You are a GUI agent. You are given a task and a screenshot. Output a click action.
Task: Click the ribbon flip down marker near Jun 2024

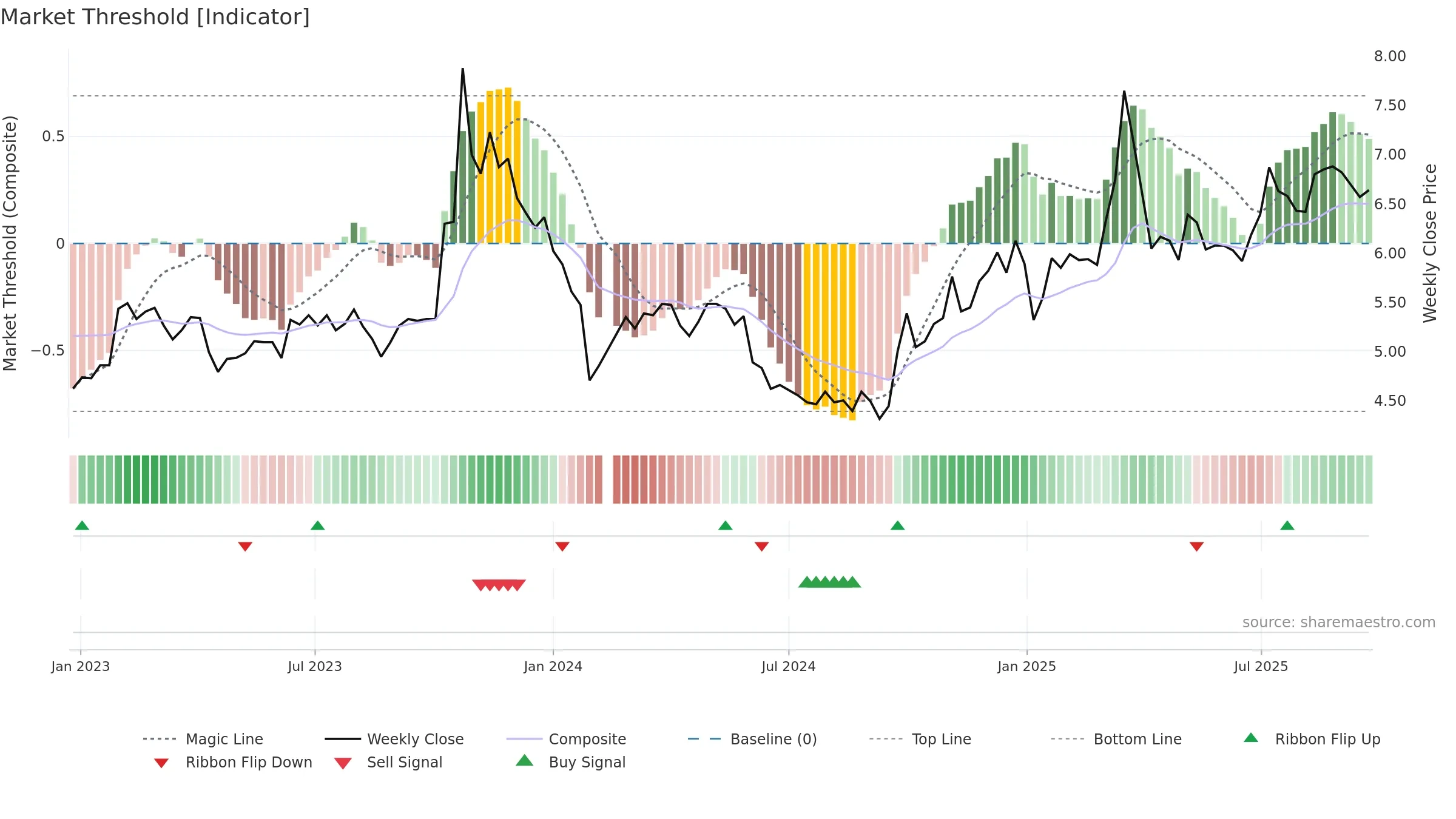tap(761, 547)
